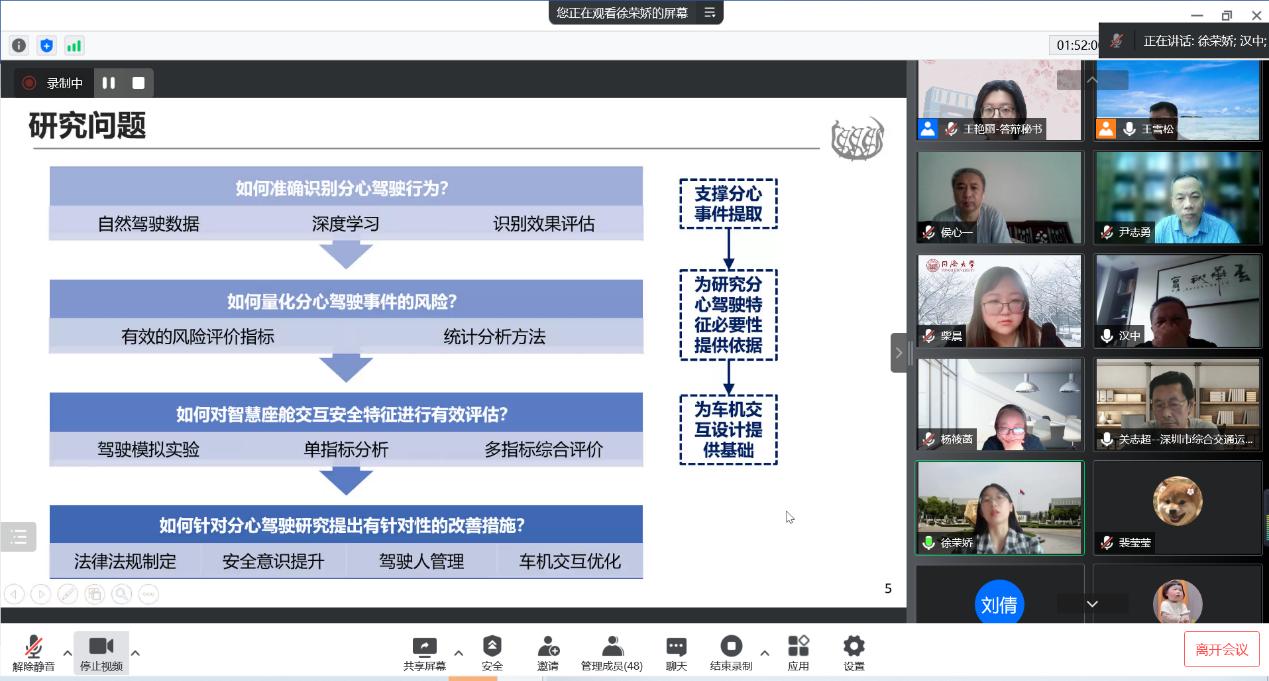The width and height of the screenshot is (1269, 681).
Task: Select 徐荣娇's video thumbnail
Action: click(999, 507)
